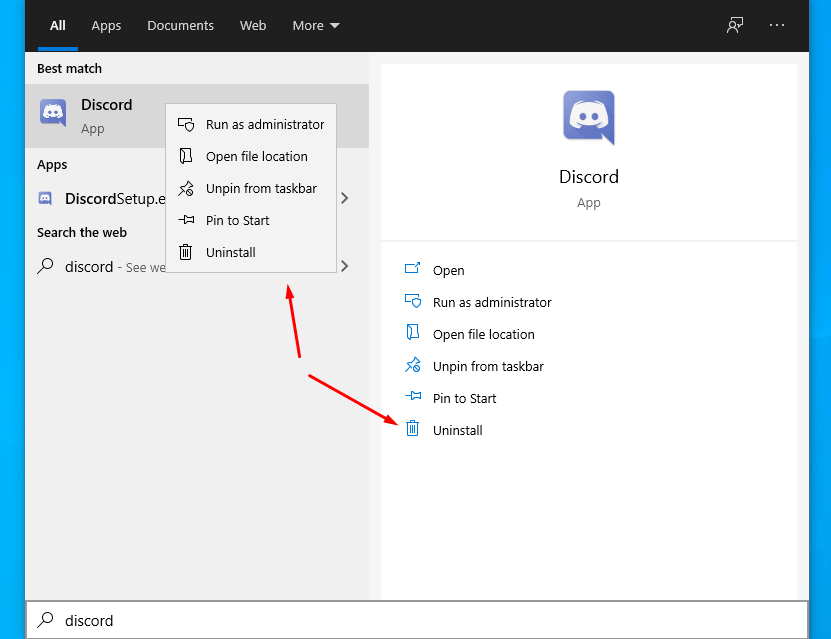Screen dimensions: 831x639
Task: Click pin icon beside Pin to Start in context menu
Action: pos(186,220)
